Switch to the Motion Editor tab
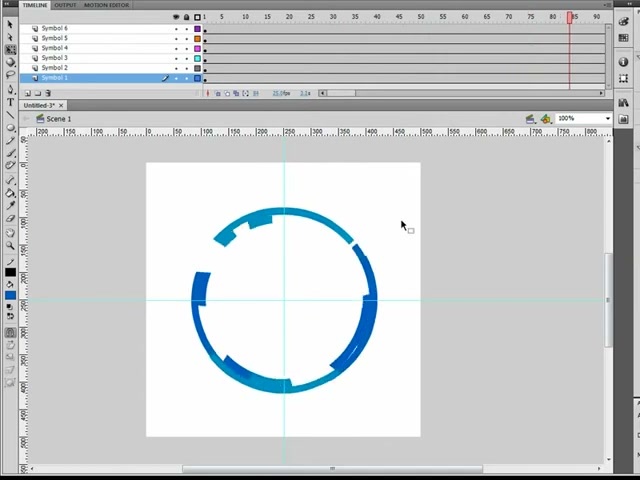This screenshot has height=480, width=640. tap(106, 5)
